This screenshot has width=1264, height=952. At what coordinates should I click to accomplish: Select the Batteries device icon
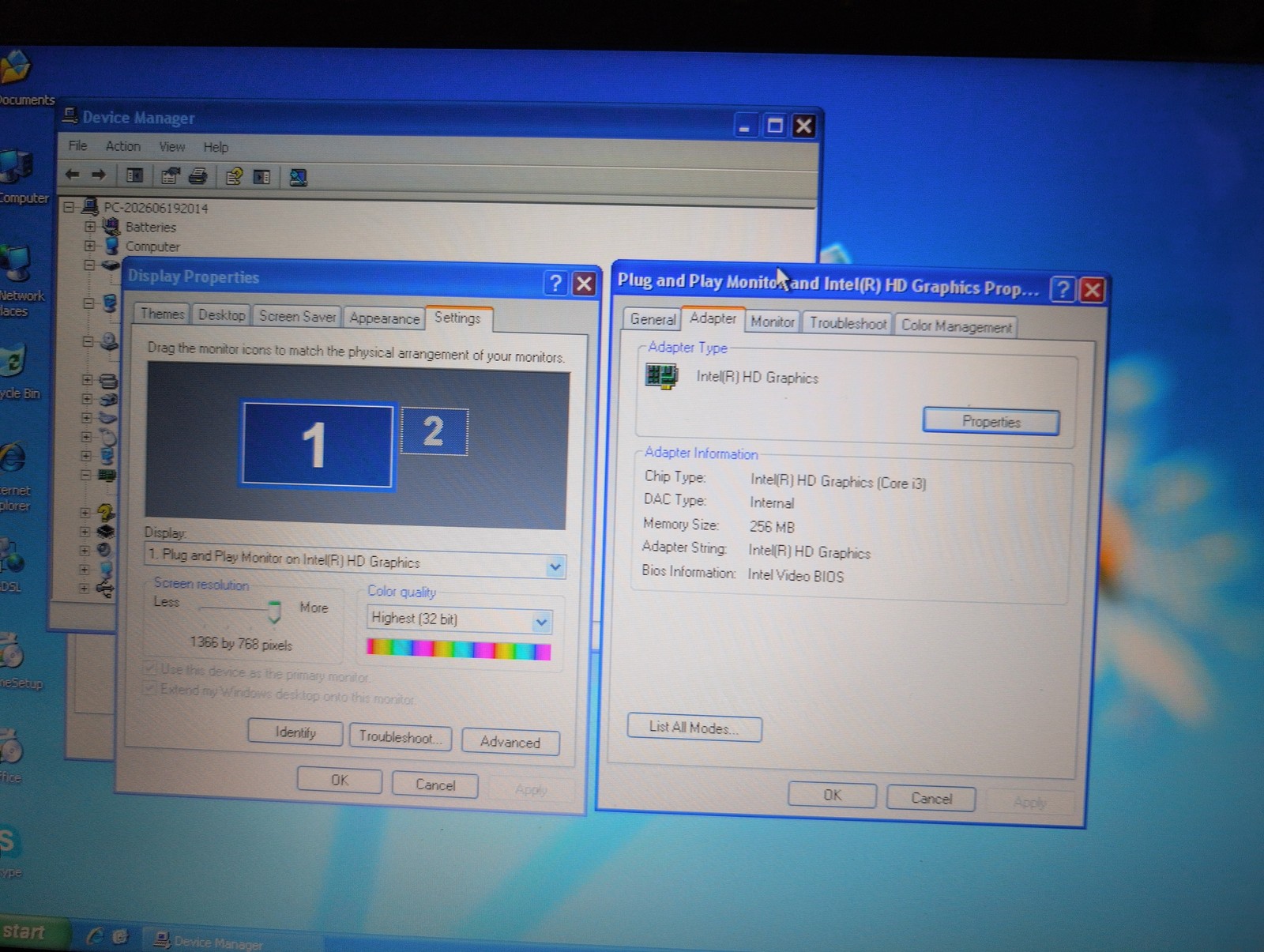coord(111,227)
